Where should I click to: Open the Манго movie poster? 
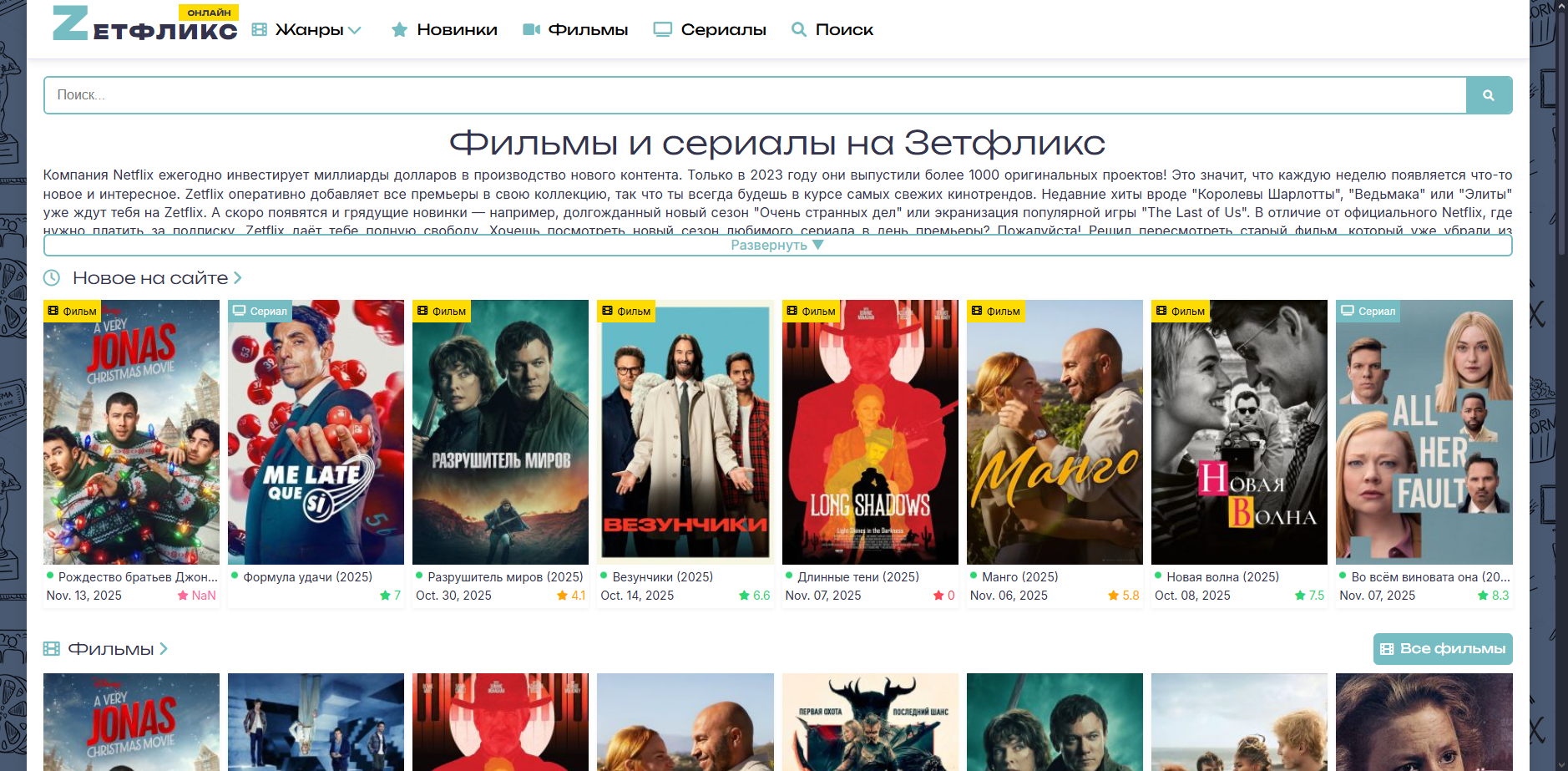click(x=1055, y=432)
